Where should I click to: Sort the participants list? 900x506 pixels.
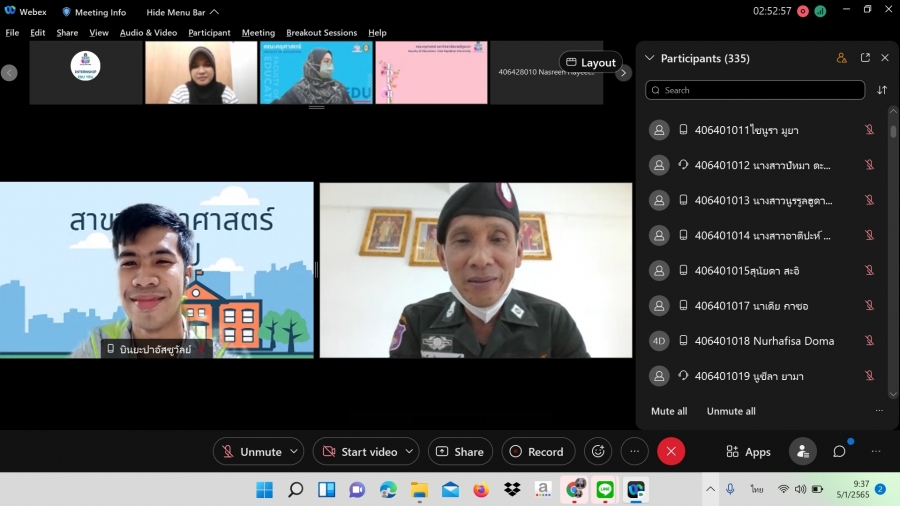(882, 90)
